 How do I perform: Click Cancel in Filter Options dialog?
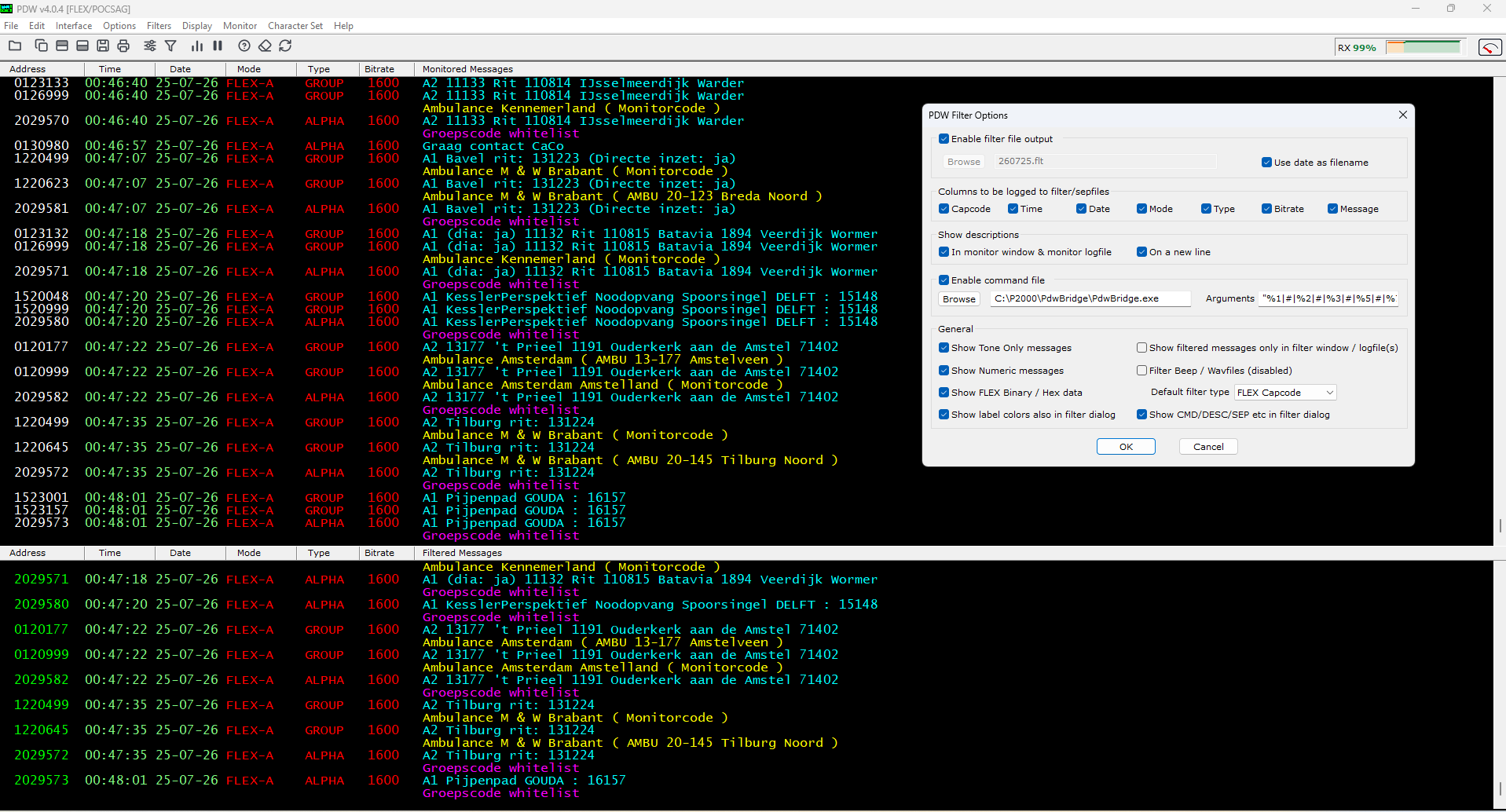(x=1208, y=447)
